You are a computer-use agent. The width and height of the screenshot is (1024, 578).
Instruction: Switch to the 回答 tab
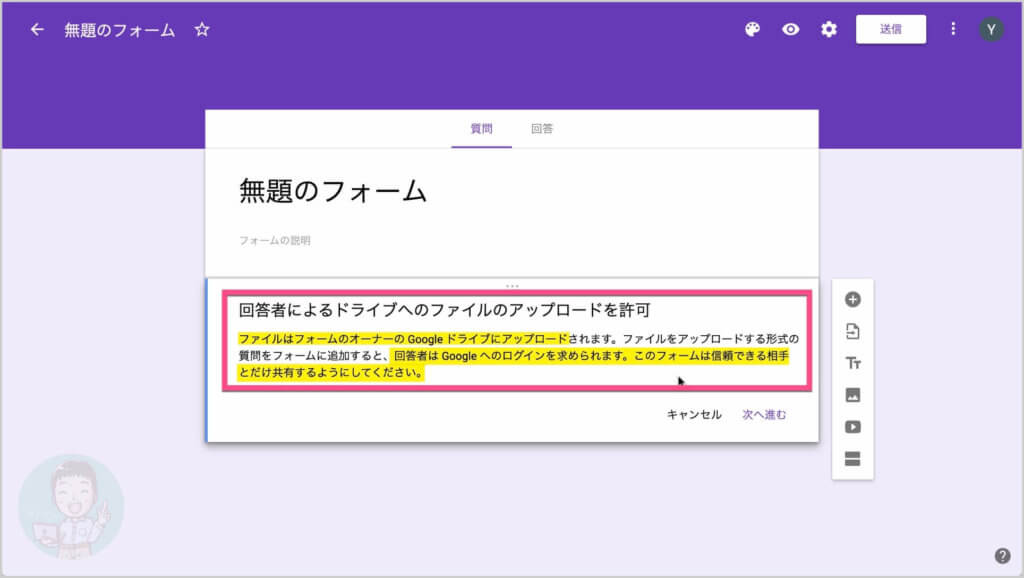pyautogui.click(x=542, y=129)
